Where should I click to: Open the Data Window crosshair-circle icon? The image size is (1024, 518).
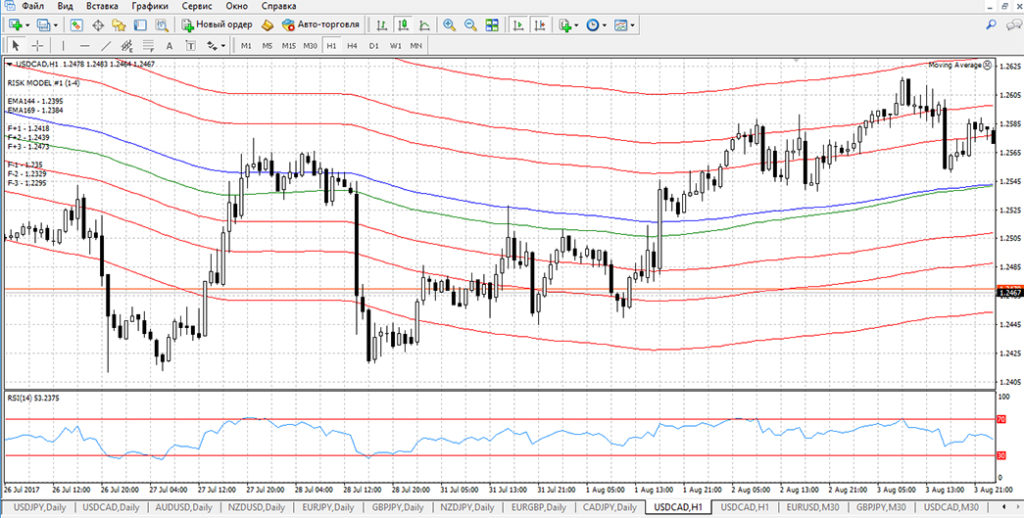click(x=98, y=25)
